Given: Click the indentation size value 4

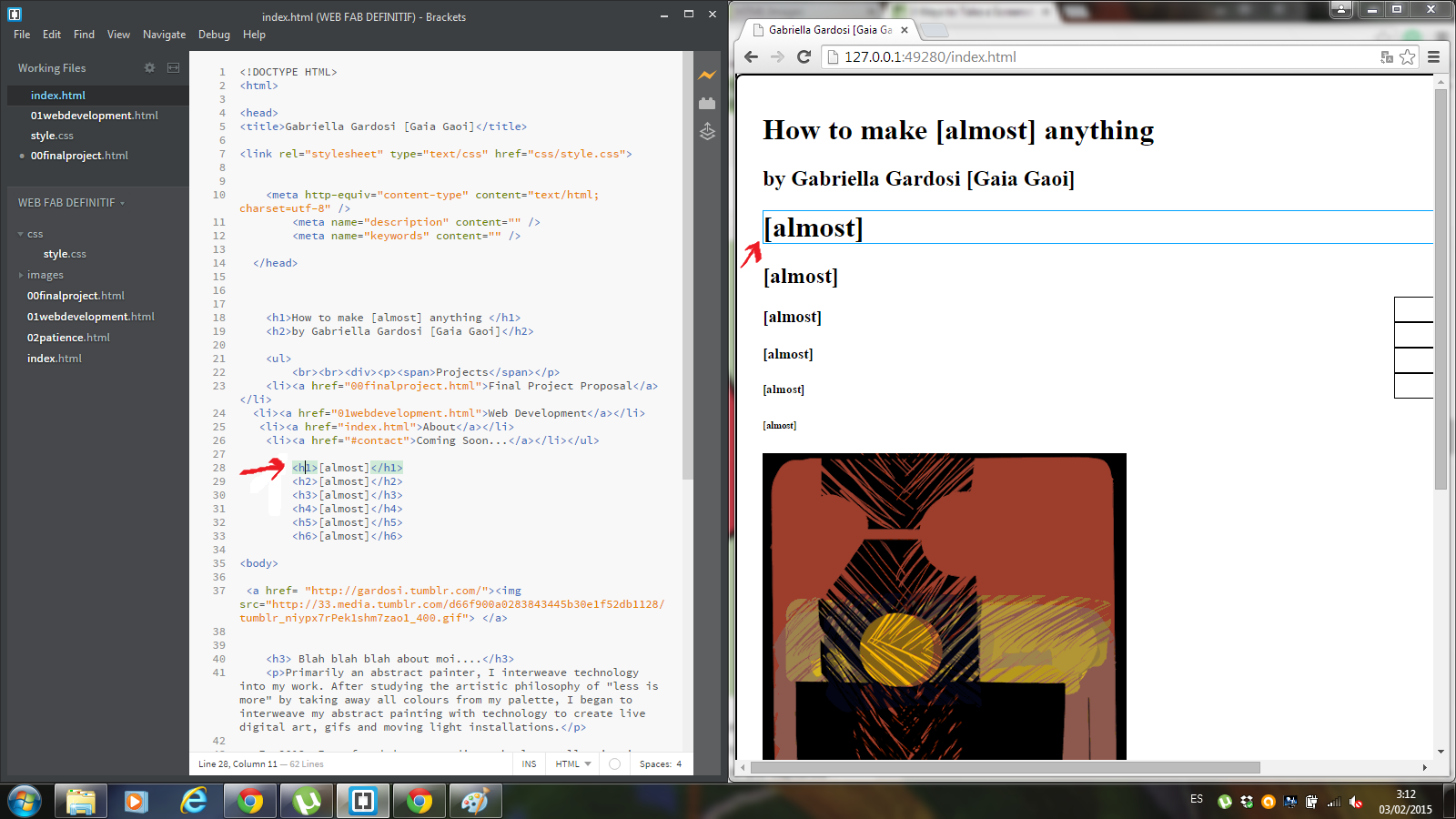Looking at the screenshot, I should [679, 764].
